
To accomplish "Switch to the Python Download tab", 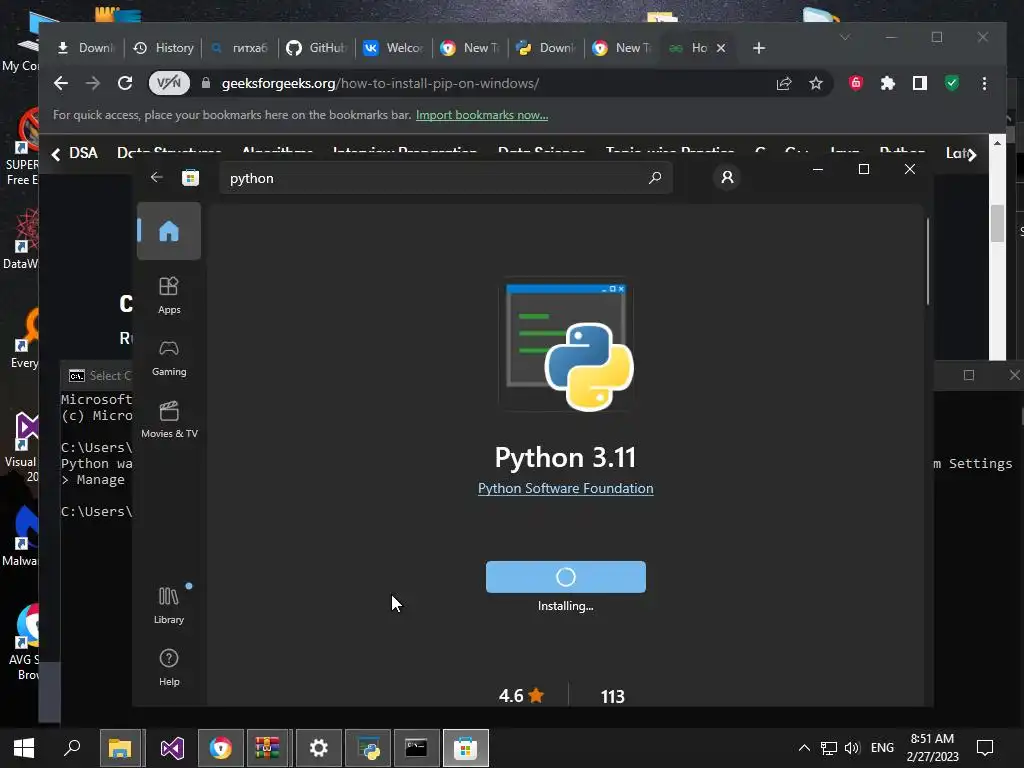I will coord(547,48).
